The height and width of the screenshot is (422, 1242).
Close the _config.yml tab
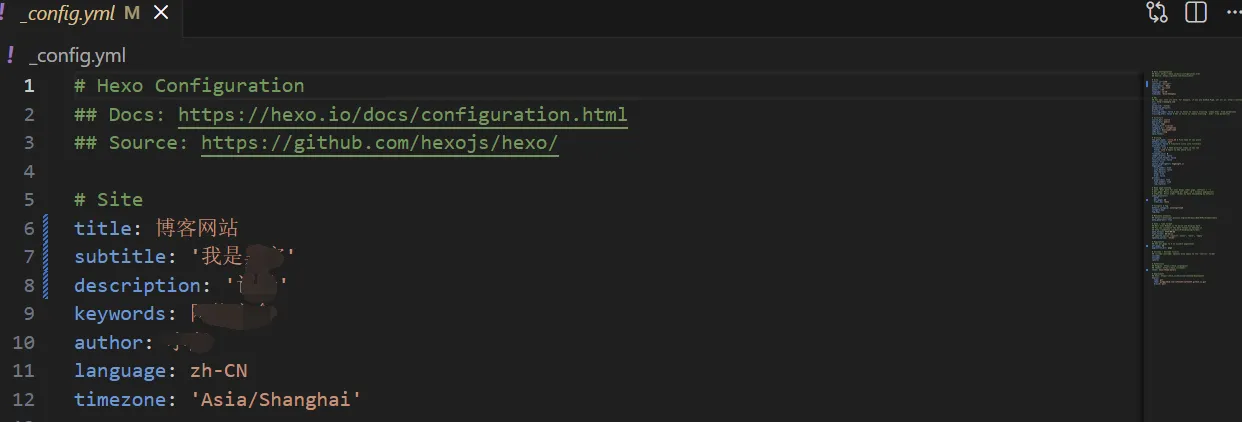161,12
